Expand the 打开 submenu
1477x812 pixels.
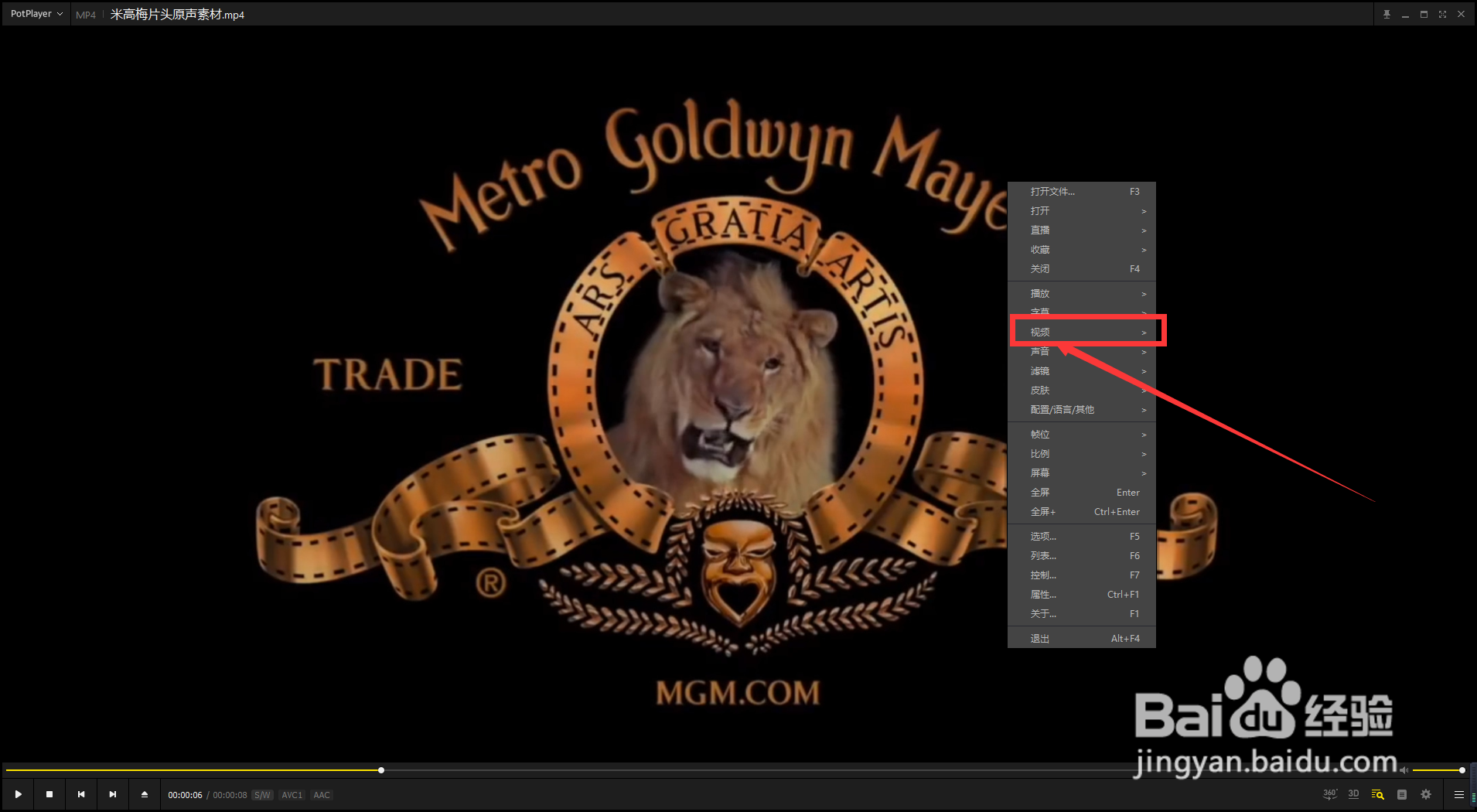click(1082, 211)
